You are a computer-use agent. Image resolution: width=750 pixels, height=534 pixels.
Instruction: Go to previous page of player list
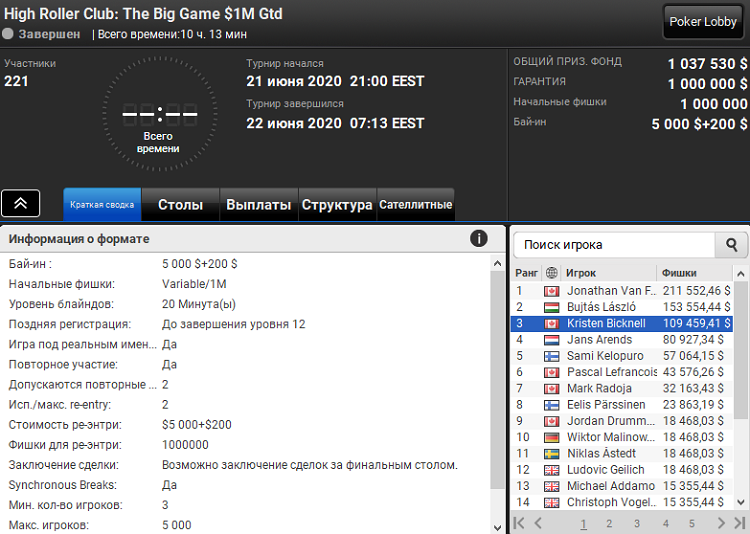click(x=538, y=523)
